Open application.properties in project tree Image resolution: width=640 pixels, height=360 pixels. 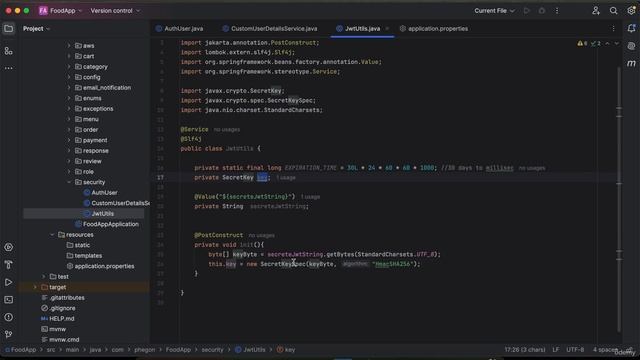(100, 266)
